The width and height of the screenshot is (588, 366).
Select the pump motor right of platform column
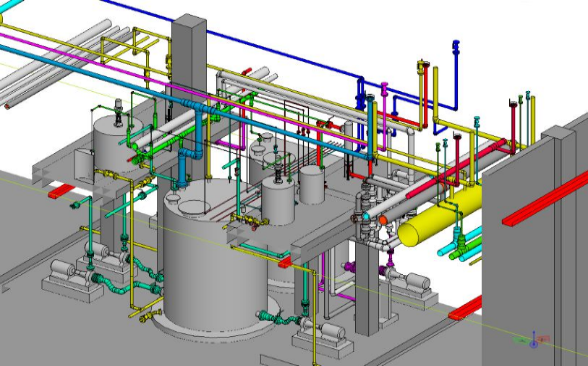417,280
